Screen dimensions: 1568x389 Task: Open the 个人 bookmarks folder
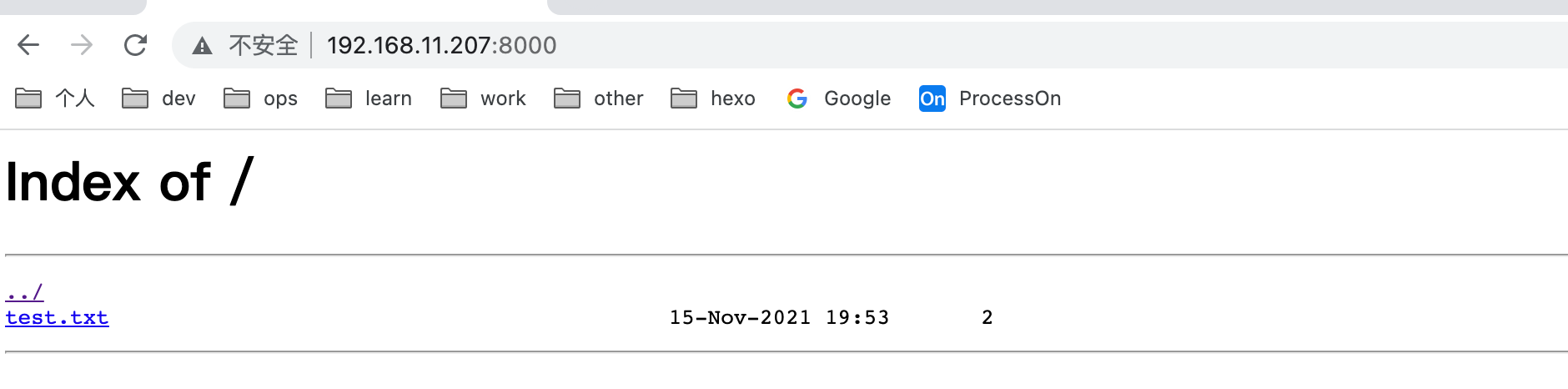[55, 99]
